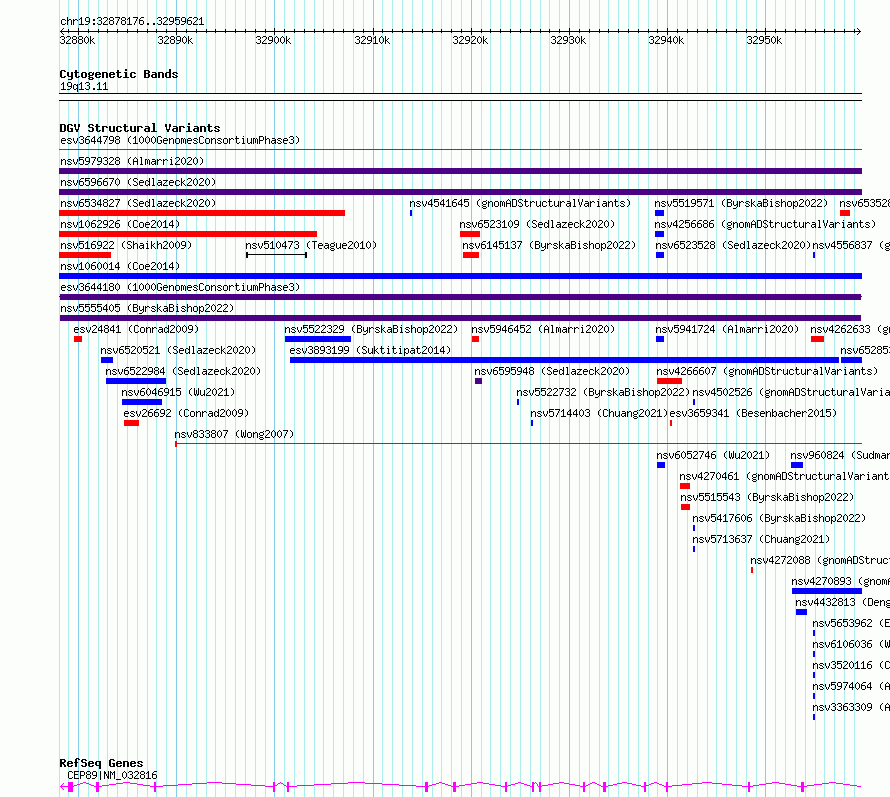Click nsv6145137 (ByrskaBishop2022) label
This screenshot has height=797, width=890.
pos(549,245)
